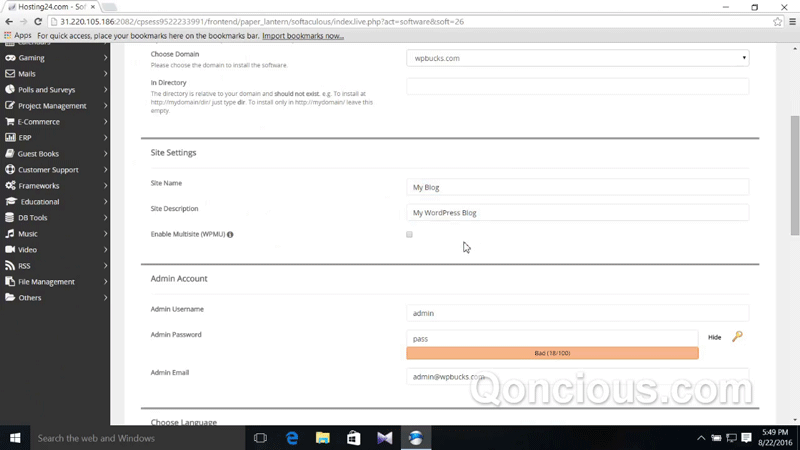Bookmark this page with star icon
The width and height of the screenshot is (800, 450).
(777, 21)
